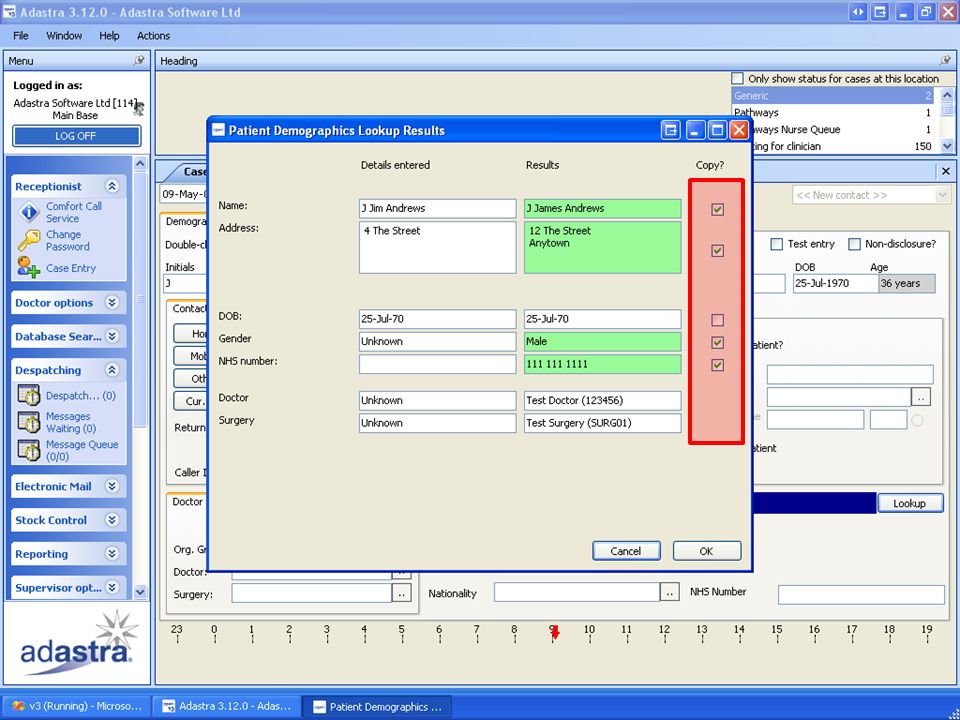Click the Details entered Name field
960x720 pixels.
(437, 208)
